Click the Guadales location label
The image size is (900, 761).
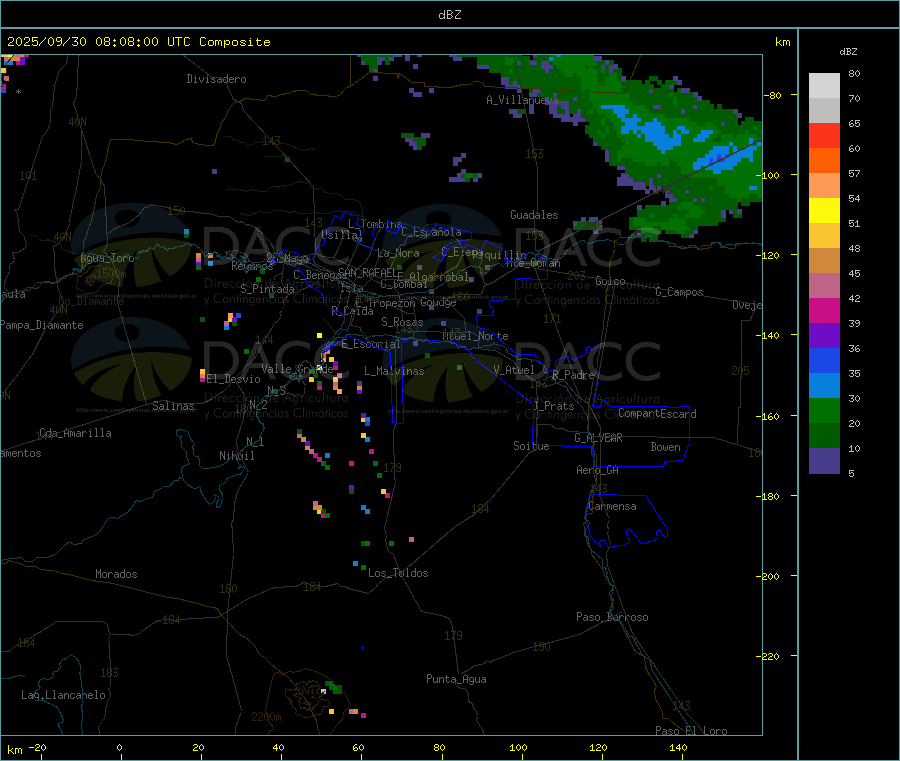click(534, 215)
